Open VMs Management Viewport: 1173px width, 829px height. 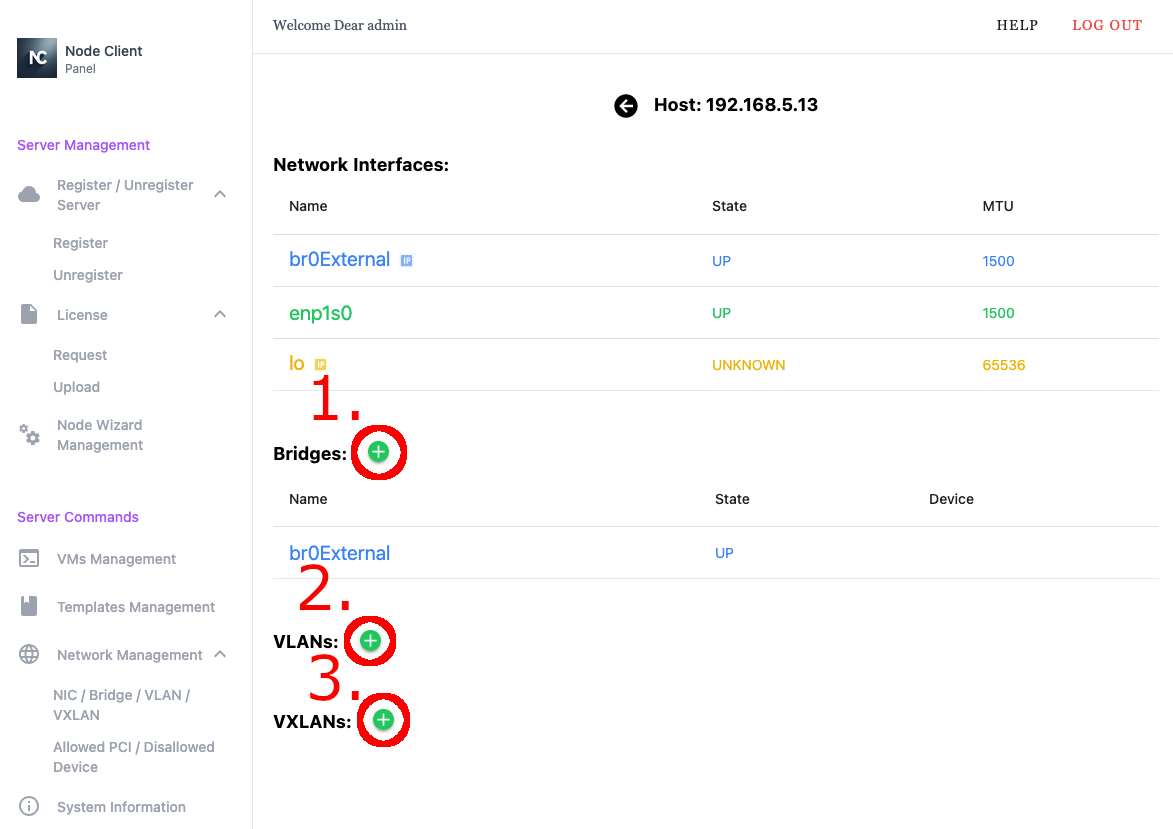click(x=116, y=559)
